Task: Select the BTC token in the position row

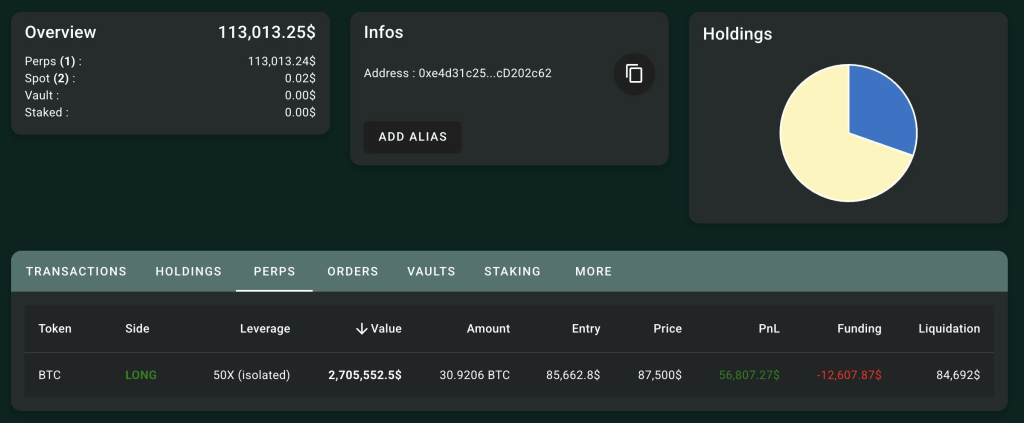Action: pos(50,375)
